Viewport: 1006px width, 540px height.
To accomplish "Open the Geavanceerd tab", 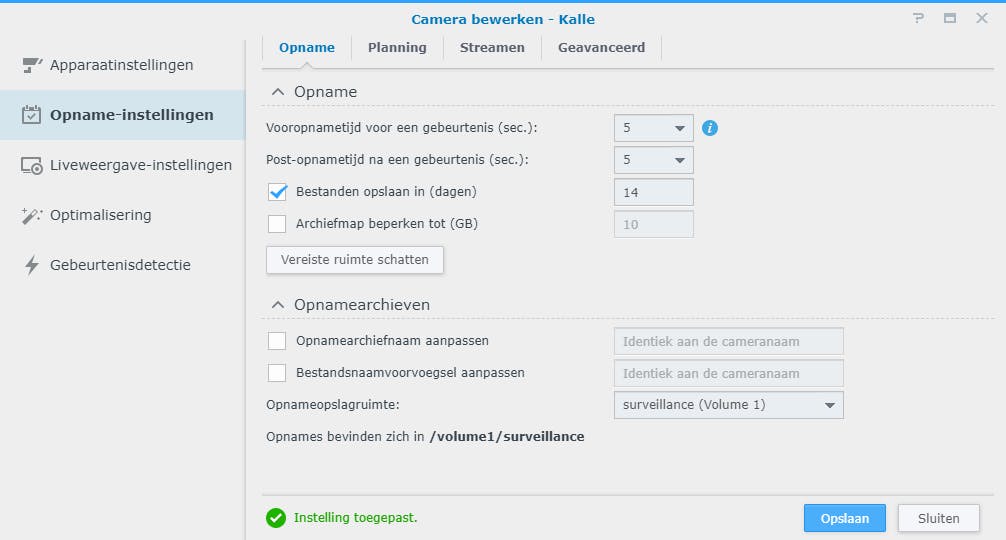I will (601, 47).
